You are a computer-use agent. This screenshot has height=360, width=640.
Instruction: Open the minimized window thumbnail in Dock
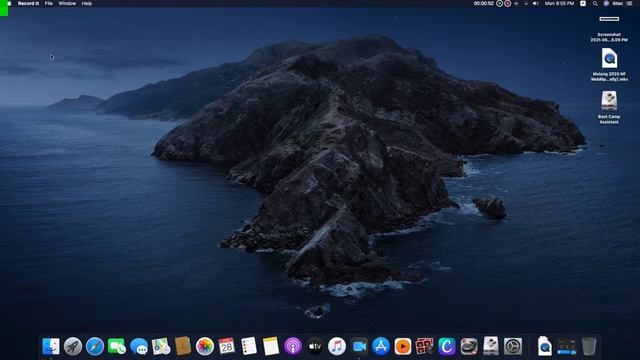567,347
